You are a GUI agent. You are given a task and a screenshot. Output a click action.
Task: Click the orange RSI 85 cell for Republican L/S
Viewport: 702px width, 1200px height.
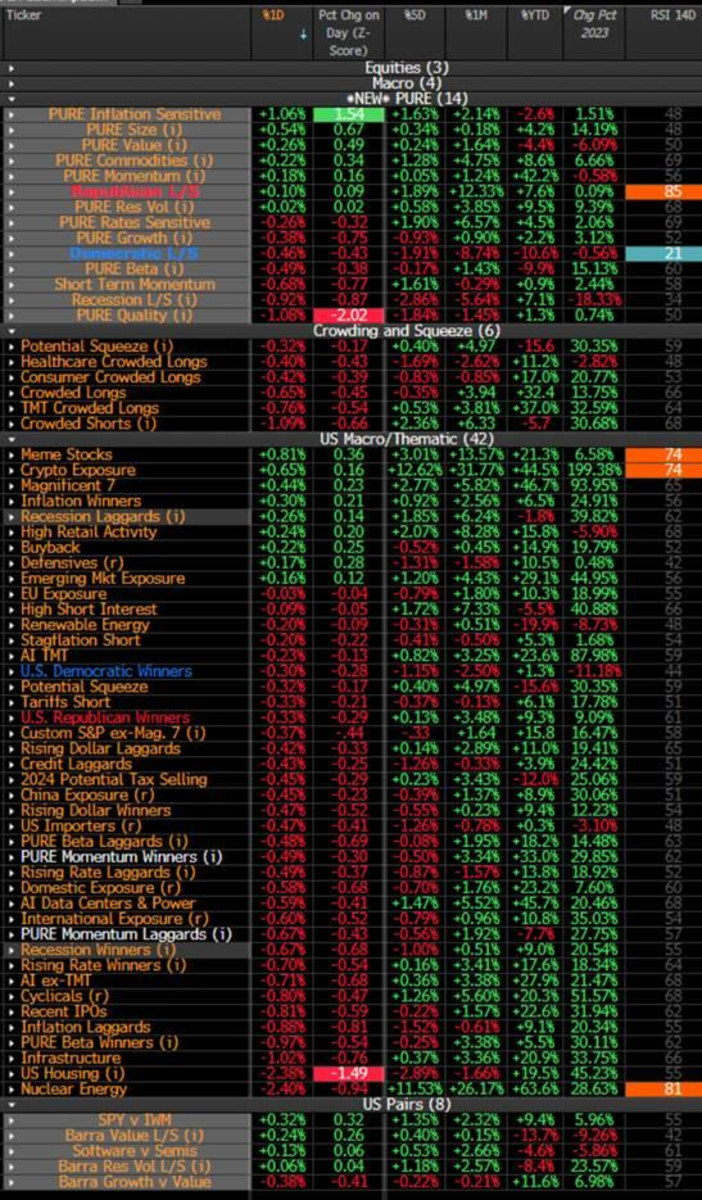(x=661, y=192)
